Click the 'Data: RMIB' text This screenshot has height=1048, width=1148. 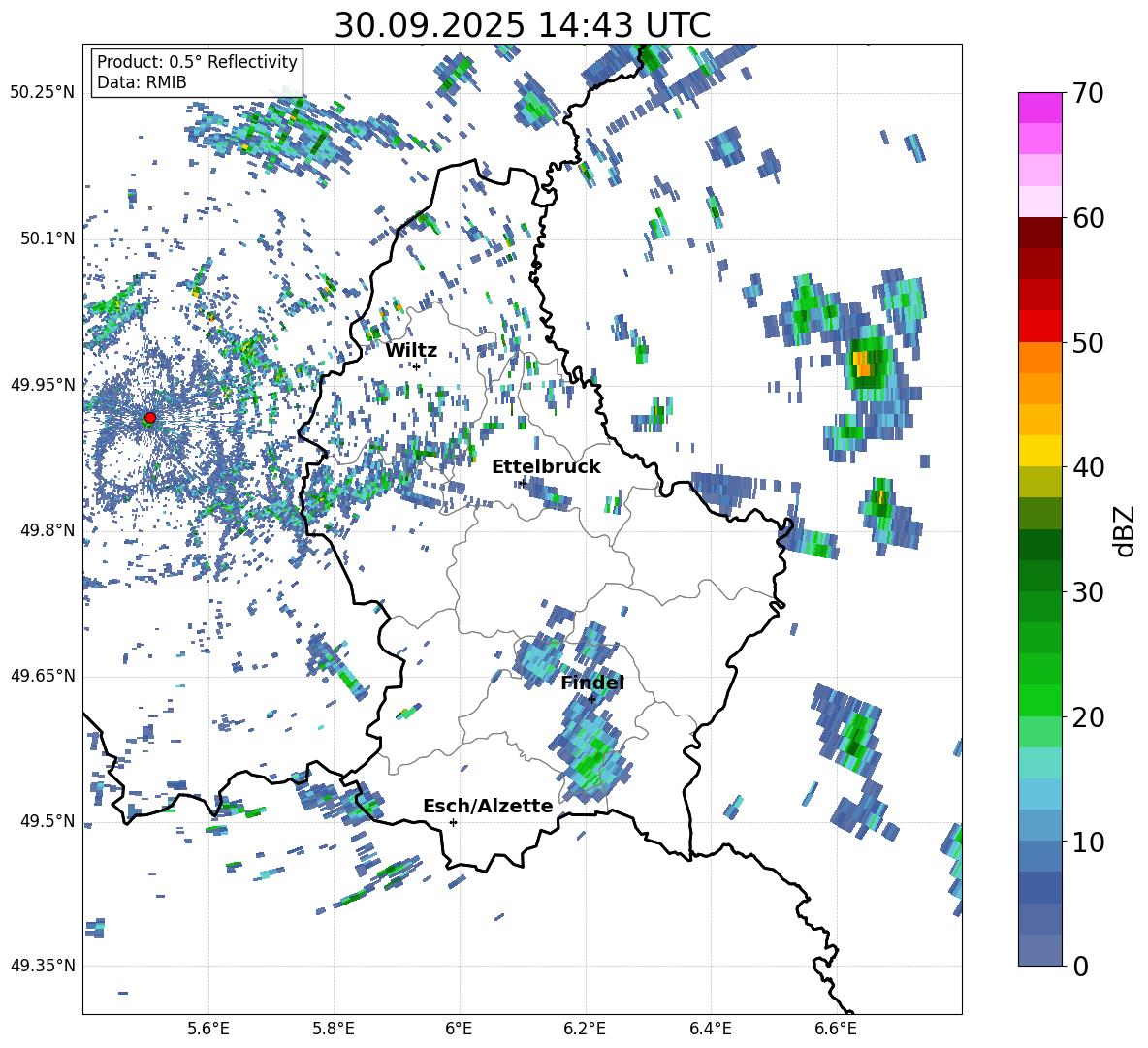142,82
